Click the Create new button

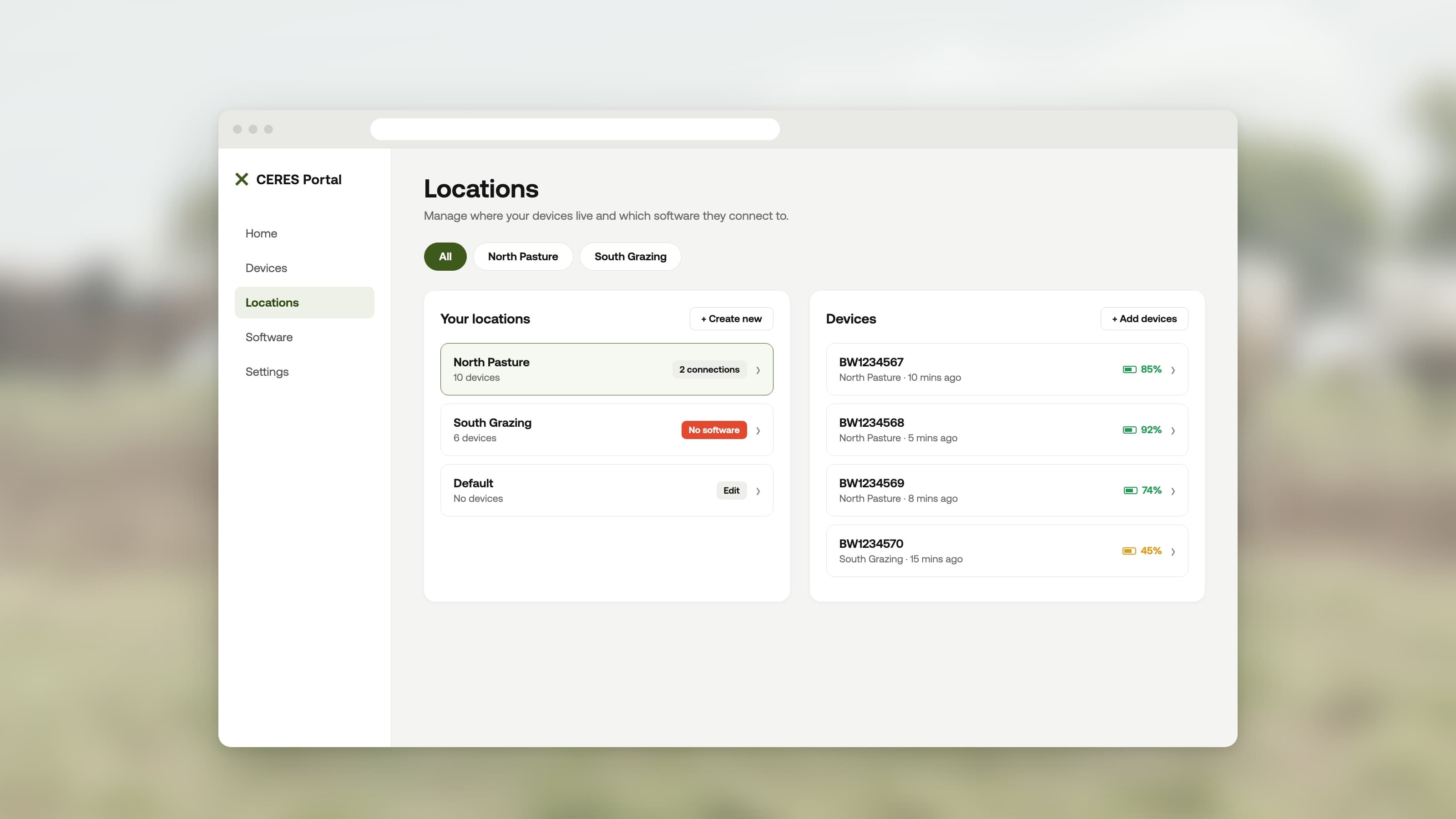point(731,319)
